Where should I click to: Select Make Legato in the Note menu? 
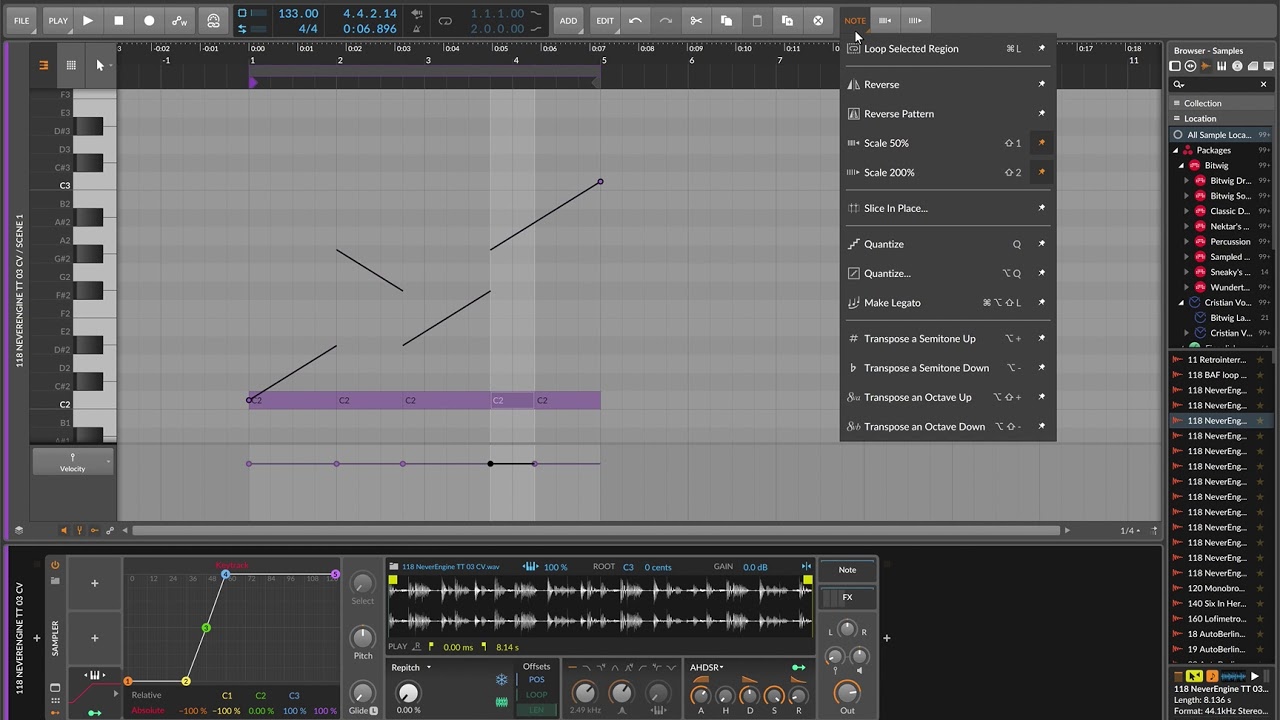click(x=948, y=303)
